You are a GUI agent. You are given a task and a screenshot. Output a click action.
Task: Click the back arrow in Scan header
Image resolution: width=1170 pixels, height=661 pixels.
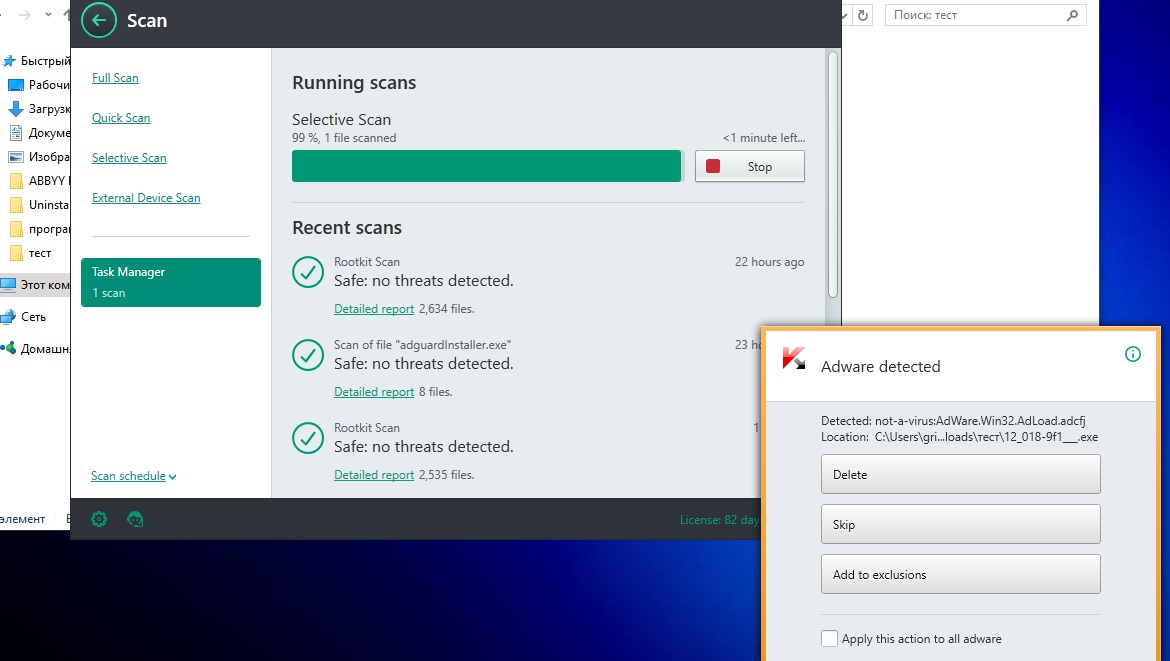click(x=97, y=20)
